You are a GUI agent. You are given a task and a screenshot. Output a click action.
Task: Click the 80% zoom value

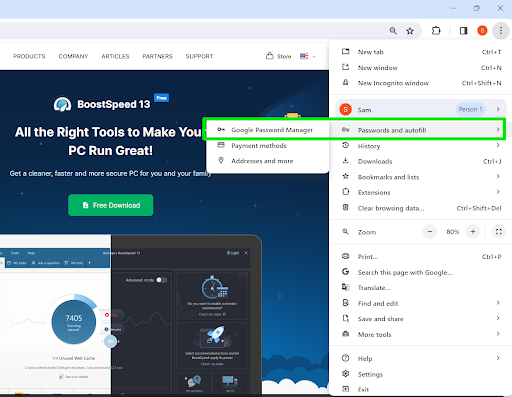[x=452, y=232]
